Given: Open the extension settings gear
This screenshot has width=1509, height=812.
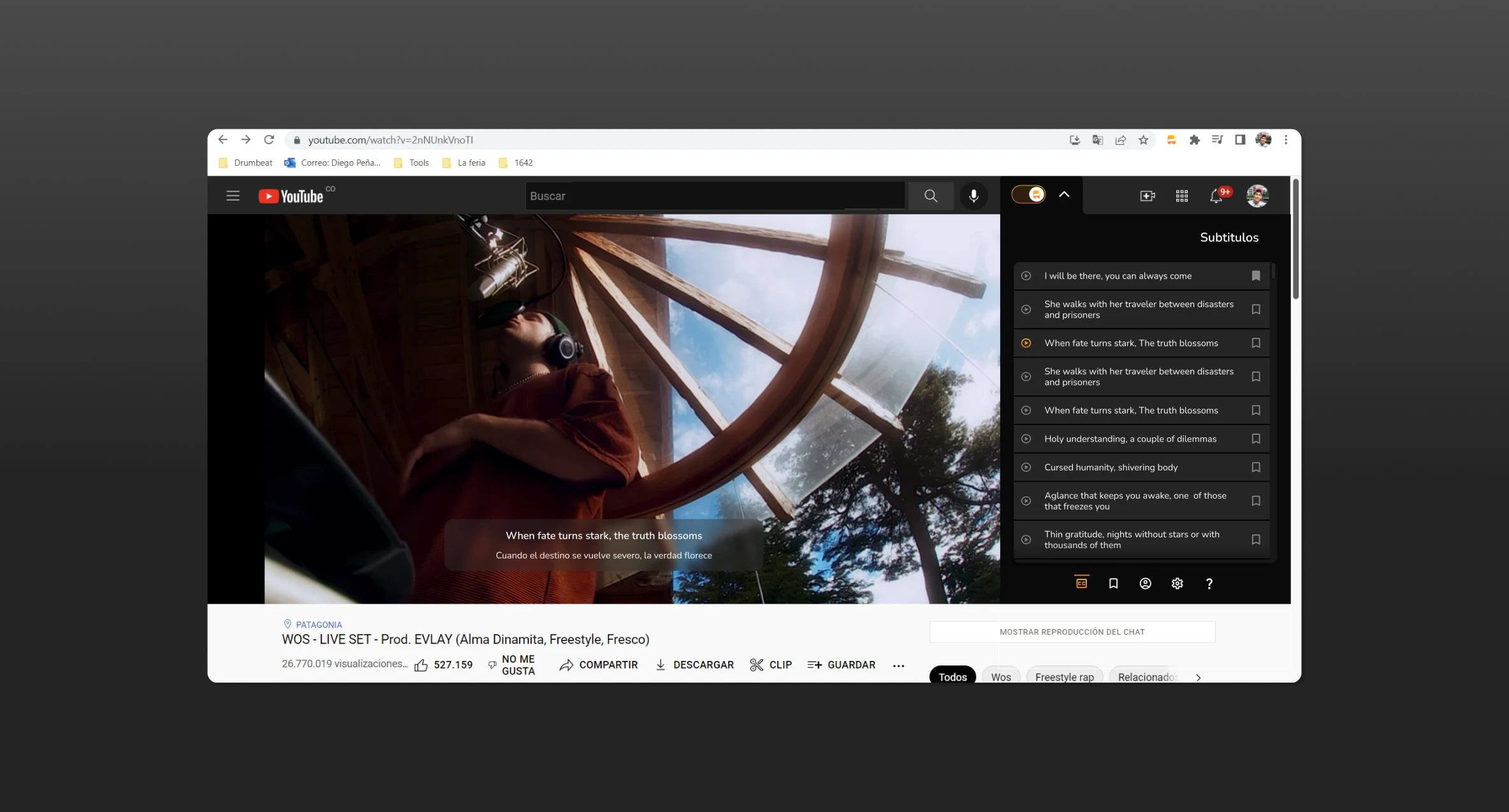Looking at the screenshot, I should (x=1177, y=583).
